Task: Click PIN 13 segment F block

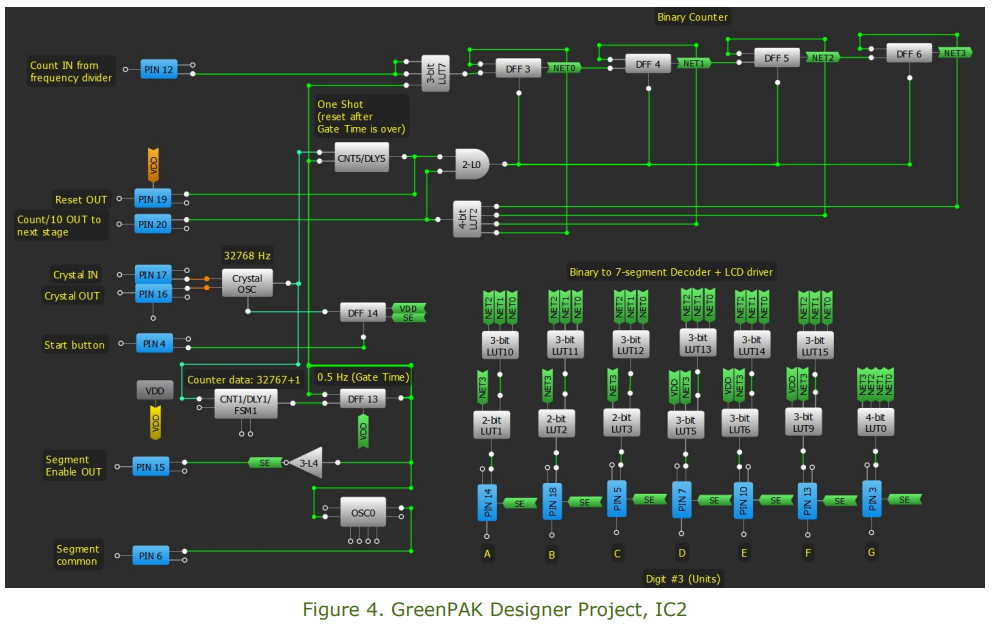Action: pos(807,501)
